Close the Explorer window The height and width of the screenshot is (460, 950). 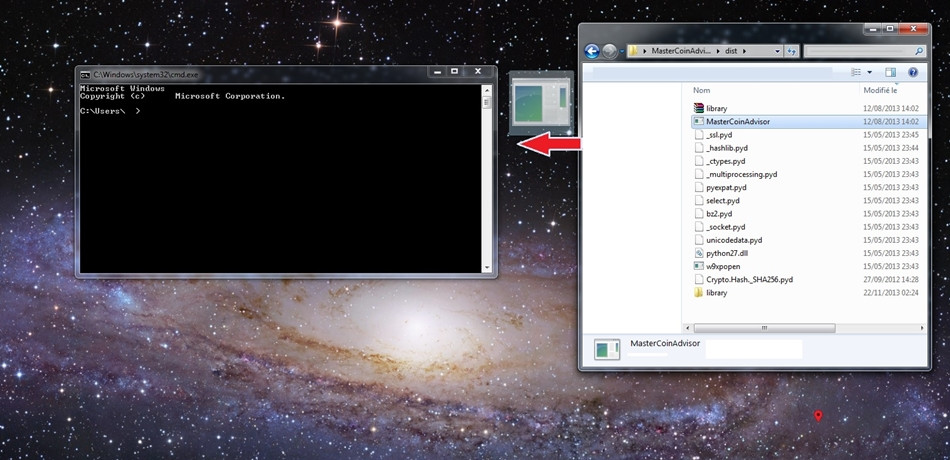(914, 28)
